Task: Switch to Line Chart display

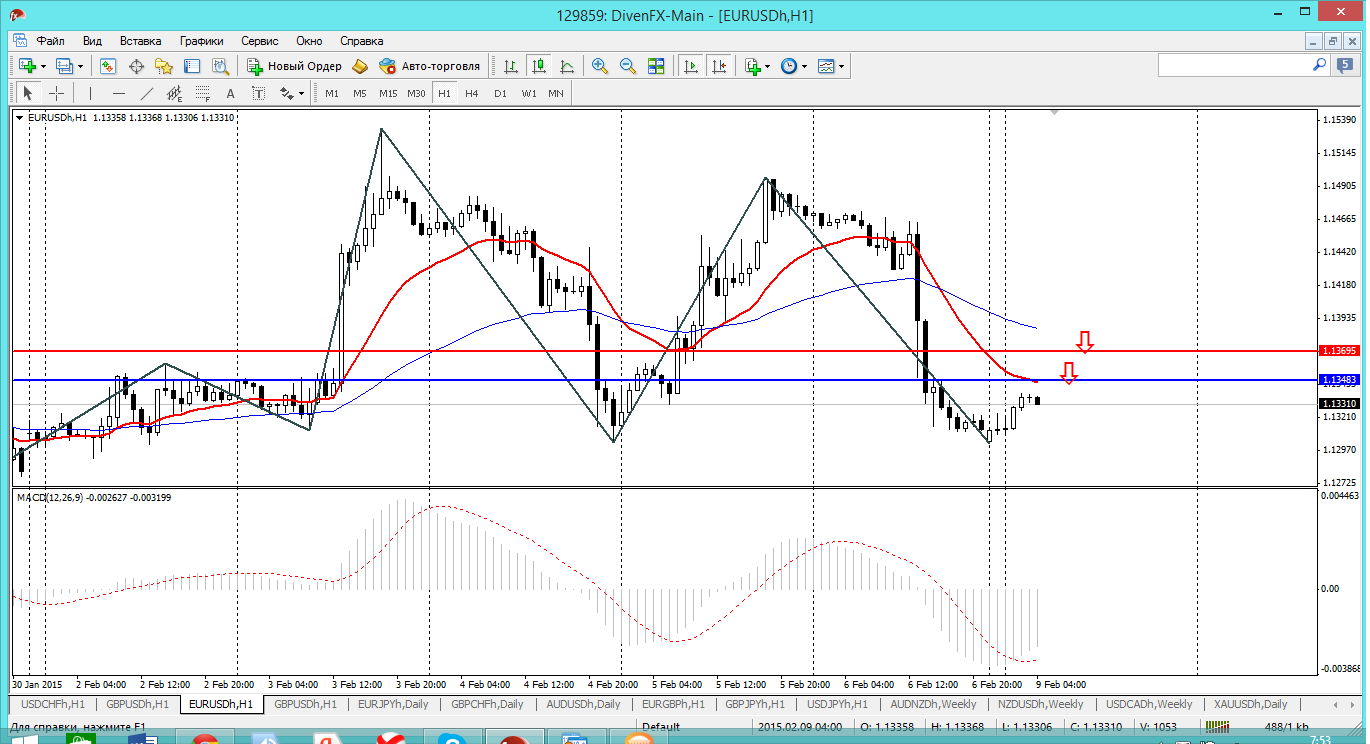Action: pos(568,66)
